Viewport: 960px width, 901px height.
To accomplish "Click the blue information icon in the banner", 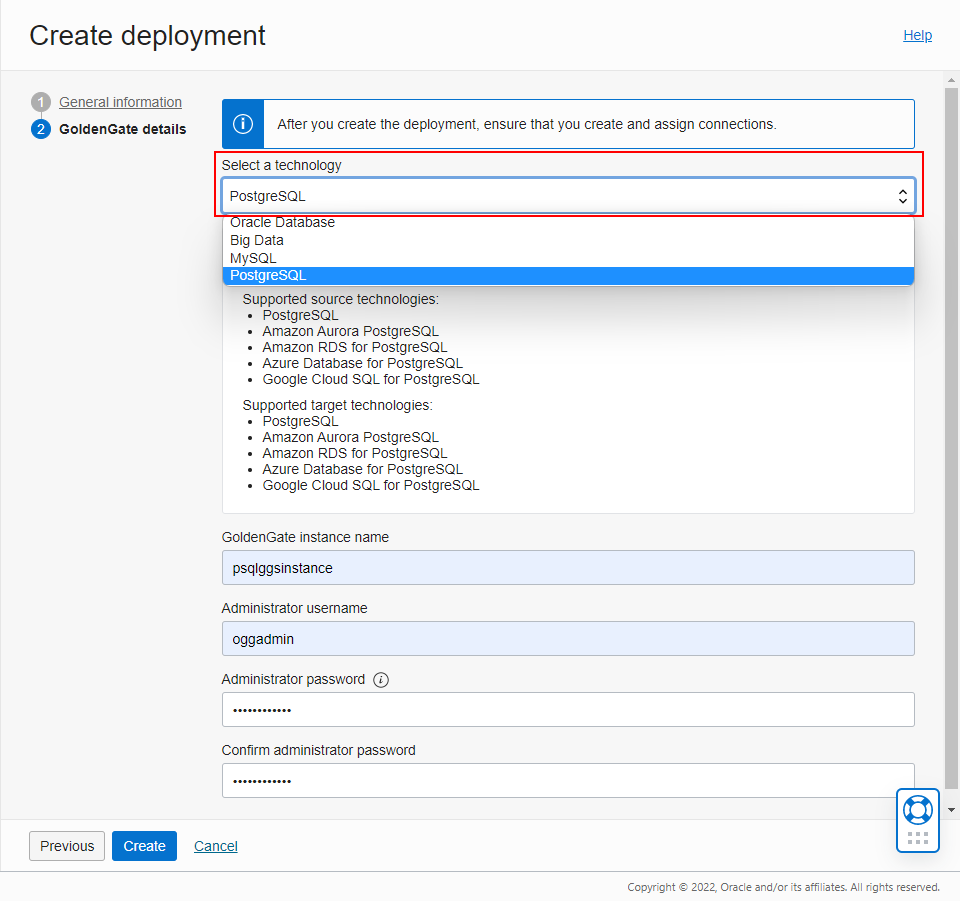I will click(241, 123).
